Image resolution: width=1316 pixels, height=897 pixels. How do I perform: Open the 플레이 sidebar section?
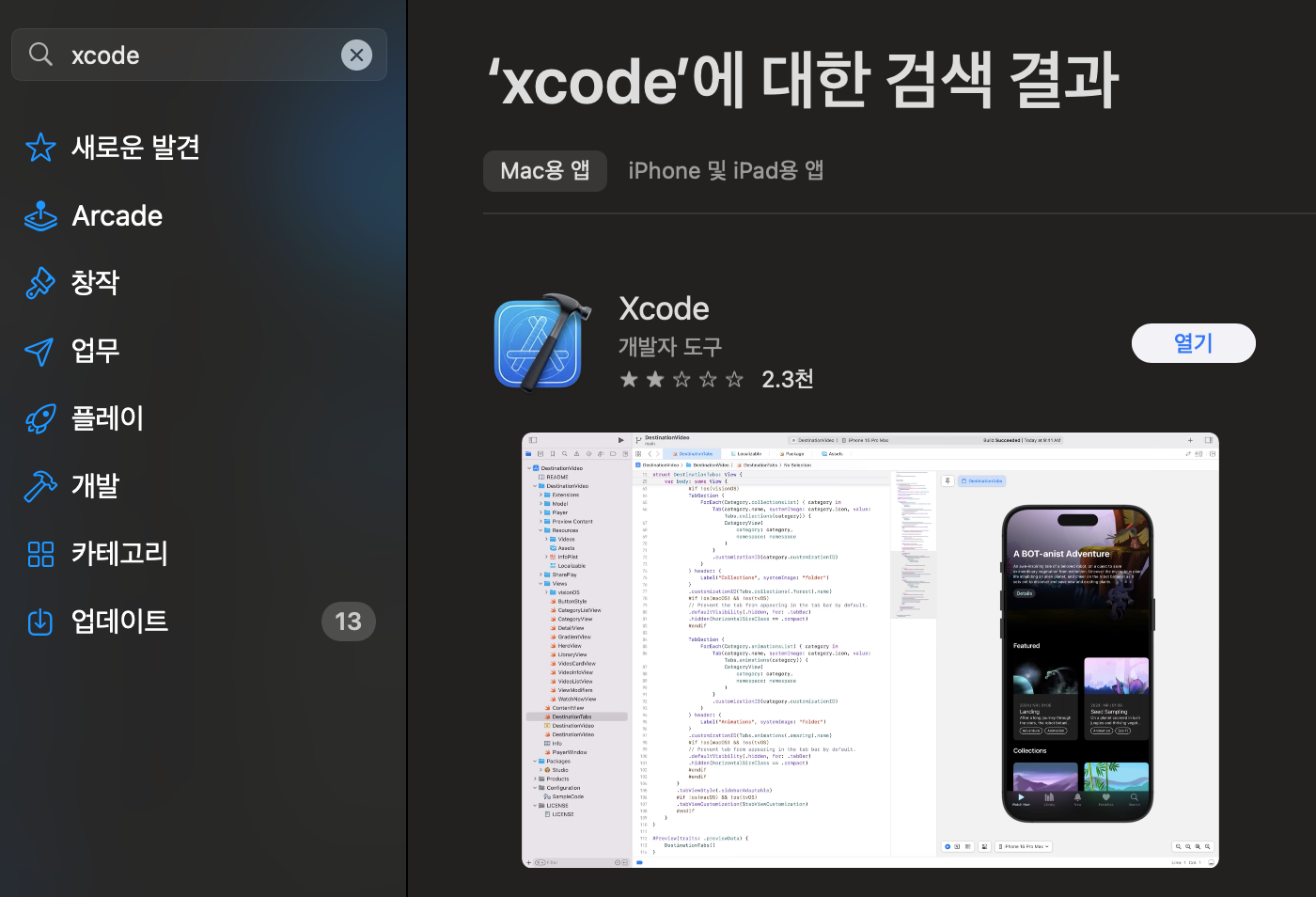[199, 418]
